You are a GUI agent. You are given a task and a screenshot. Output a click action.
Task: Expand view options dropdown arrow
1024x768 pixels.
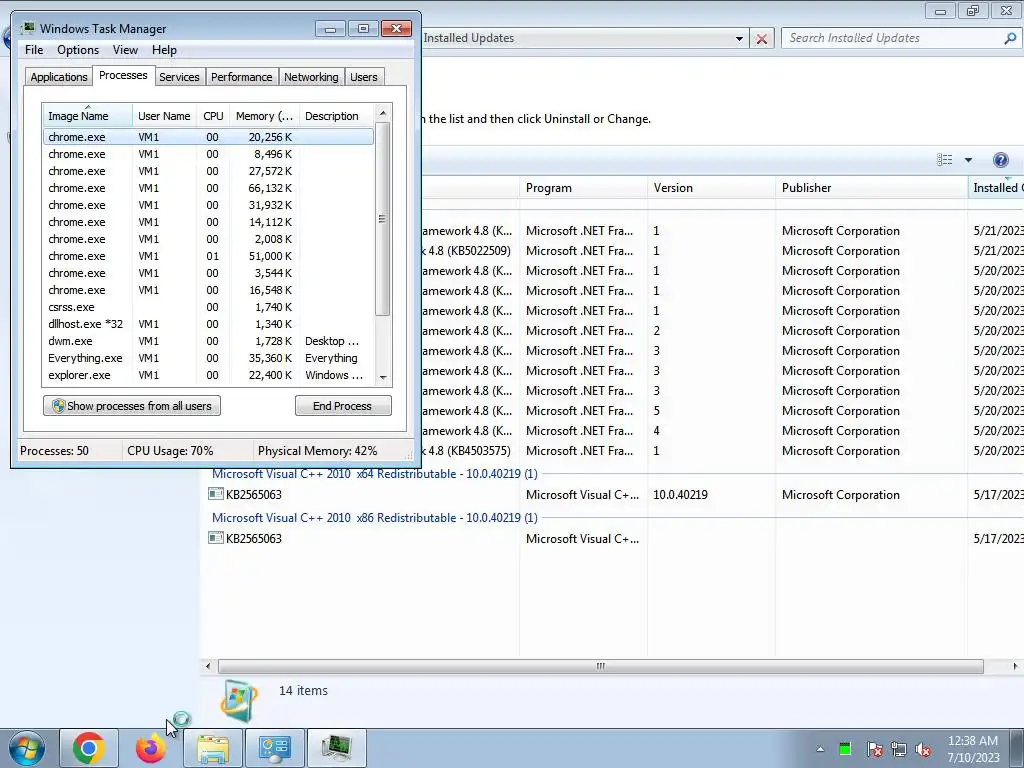(968, 160)
